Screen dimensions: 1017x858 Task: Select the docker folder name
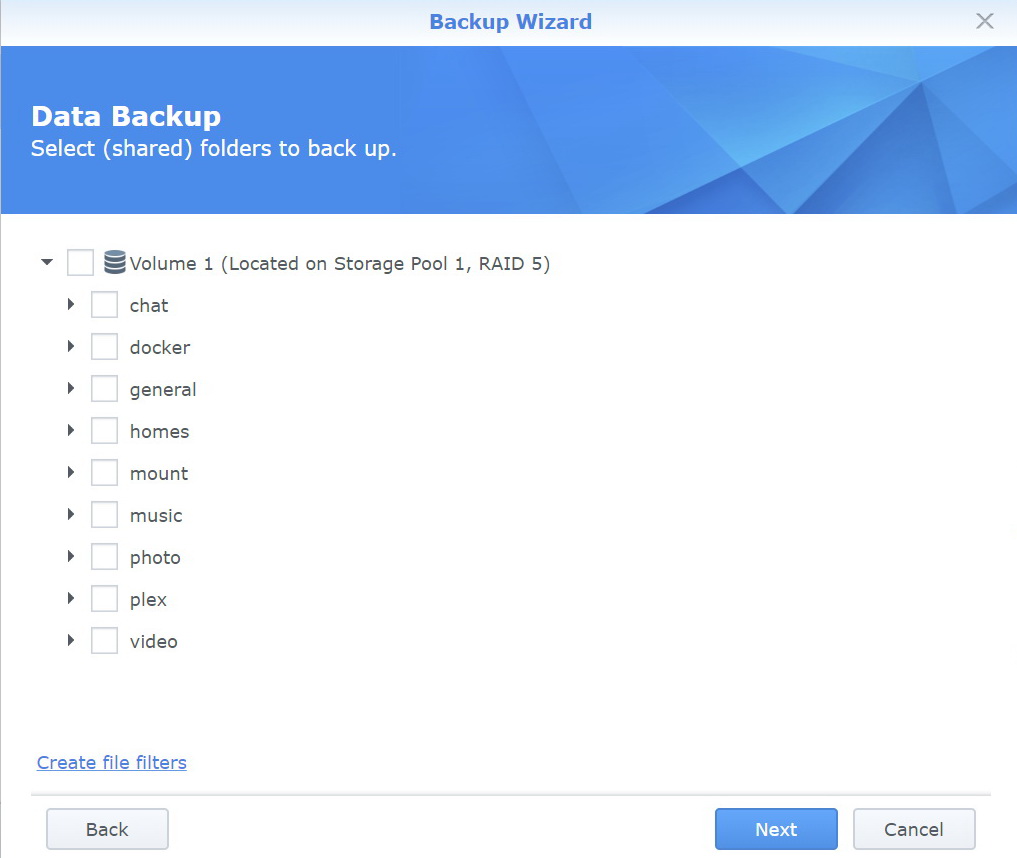[x=160, y=348]
